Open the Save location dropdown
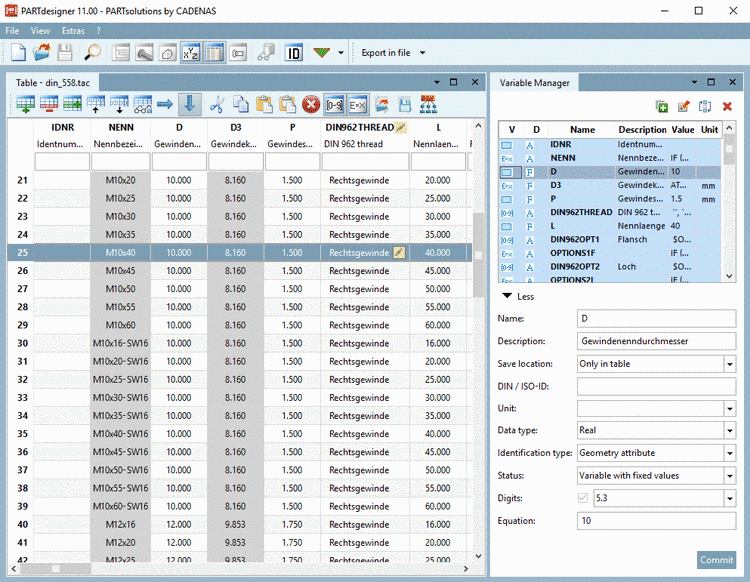 coord(729,364)
